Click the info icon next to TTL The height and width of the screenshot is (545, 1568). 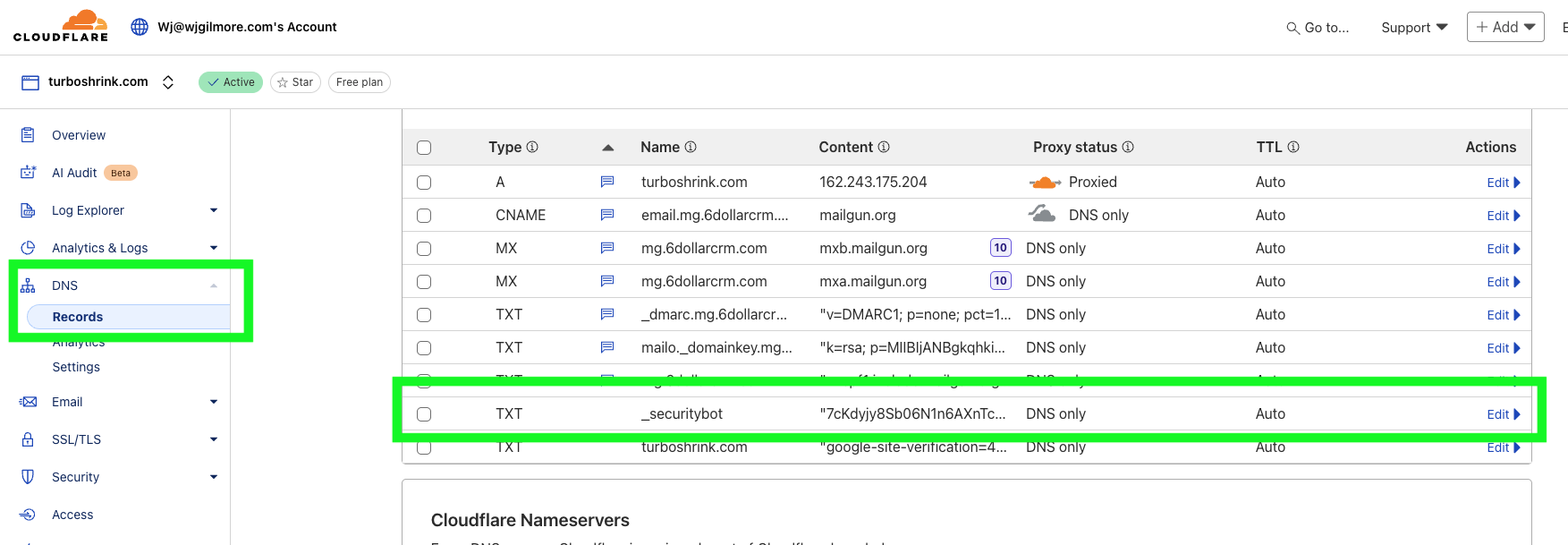pyautogui.click(x=1293, y=147)
